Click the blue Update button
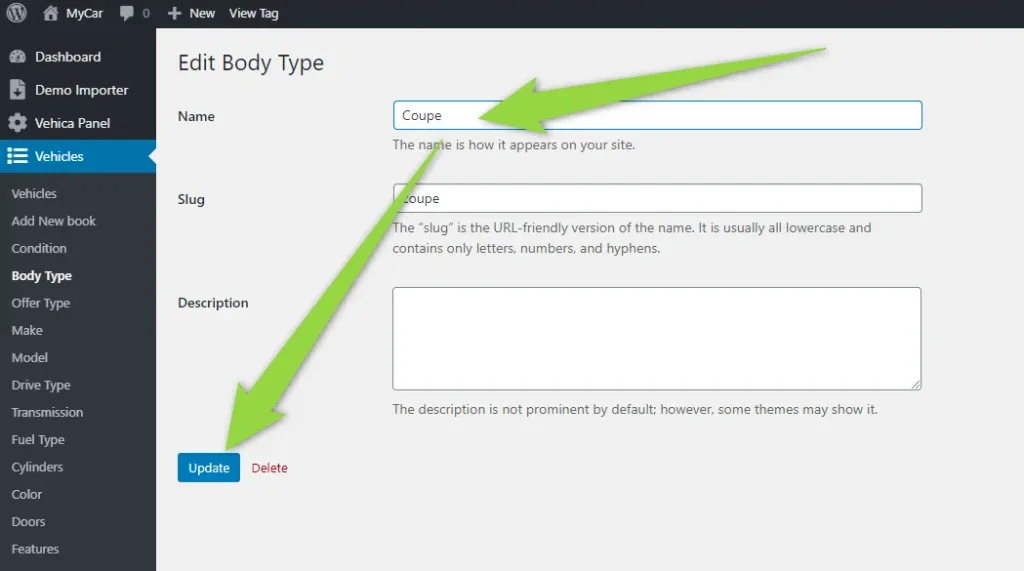Image resolution: width=1024 pixels, height=571 pixels. tap(209, 468)
